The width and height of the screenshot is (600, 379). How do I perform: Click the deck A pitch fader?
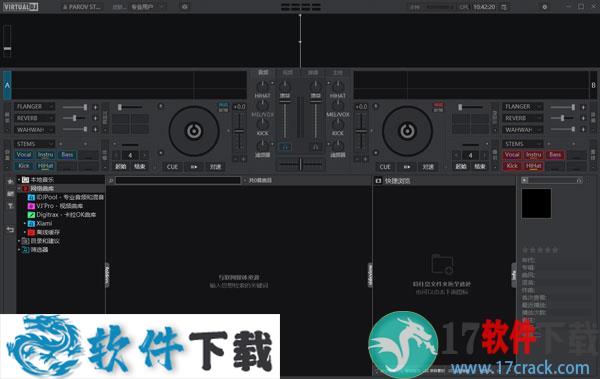[239, 131]
